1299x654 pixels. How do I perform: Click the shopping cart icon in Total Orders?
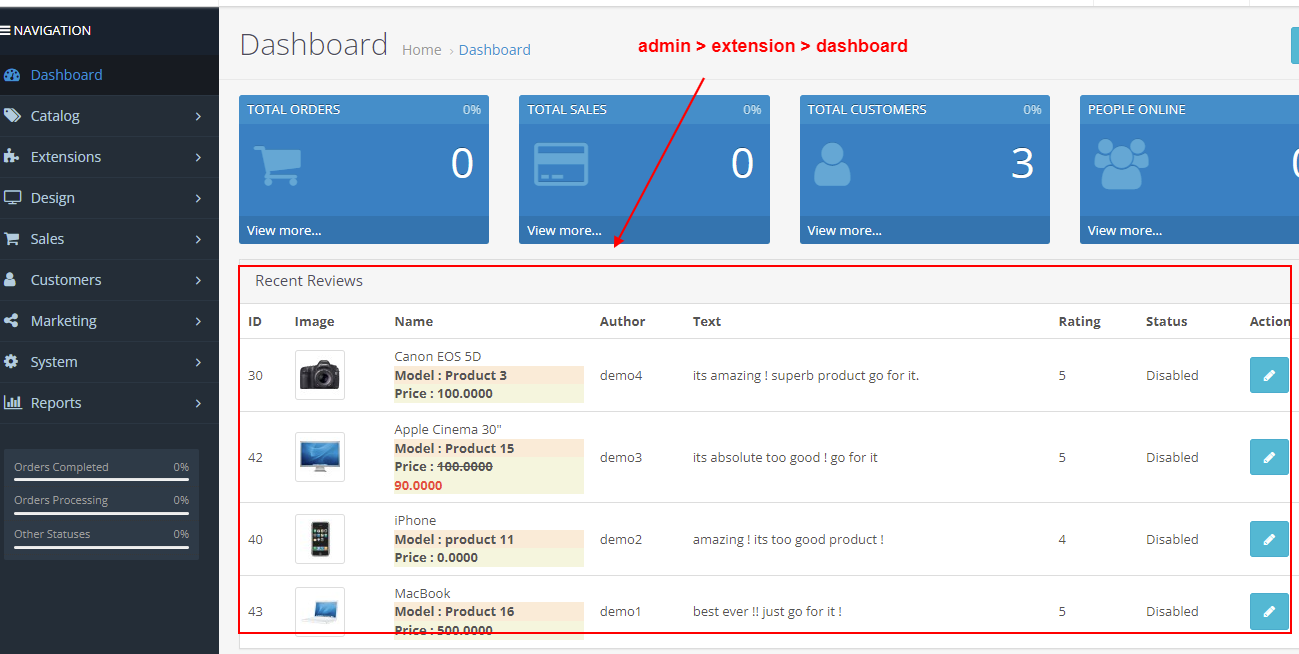tap(277, 164)
